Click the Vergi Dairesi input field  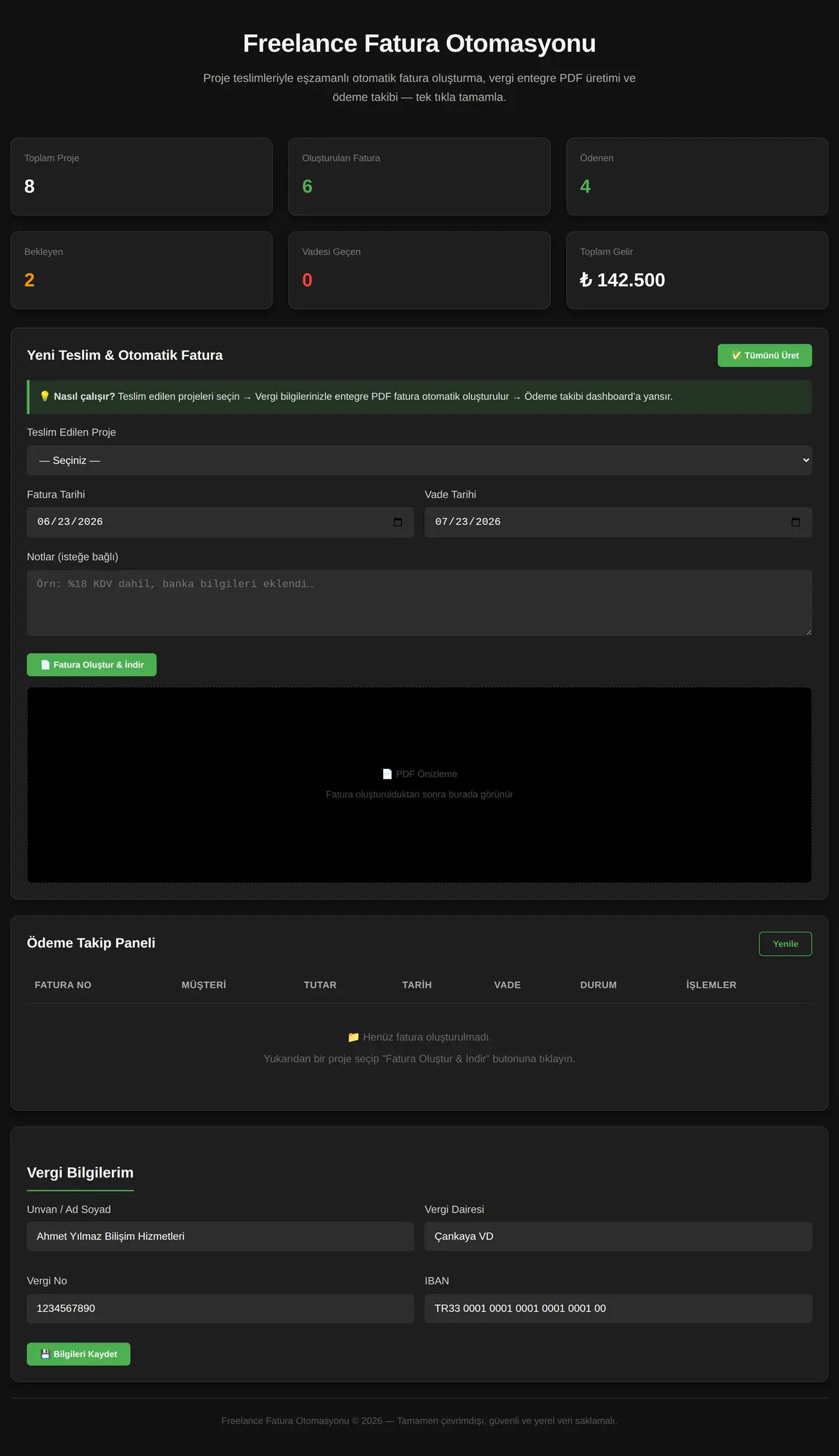pyautogui.click(x=618, y=1237)
